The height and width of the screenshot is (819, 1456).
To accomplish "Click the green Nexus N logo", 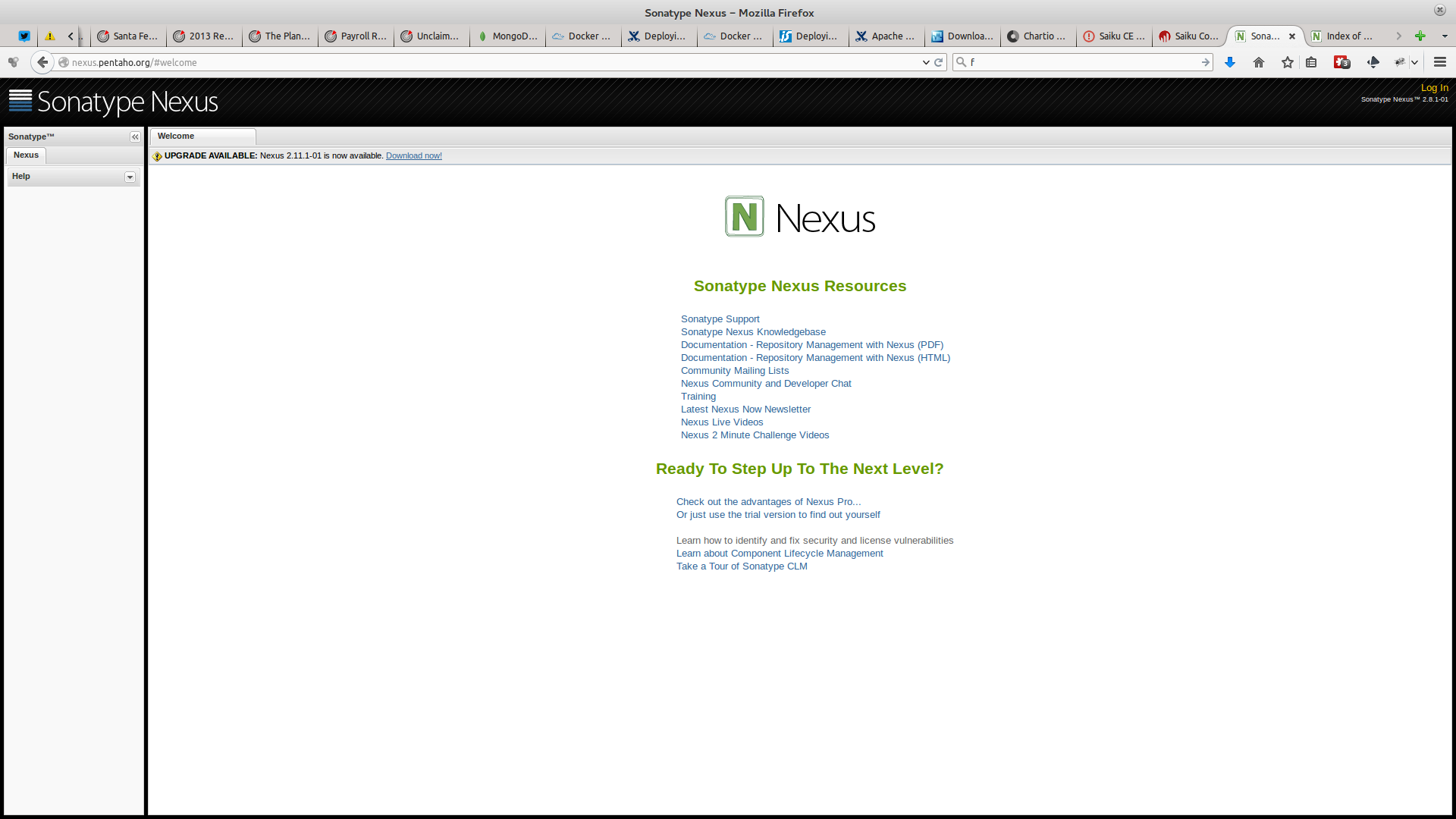I will coord(745,217).
